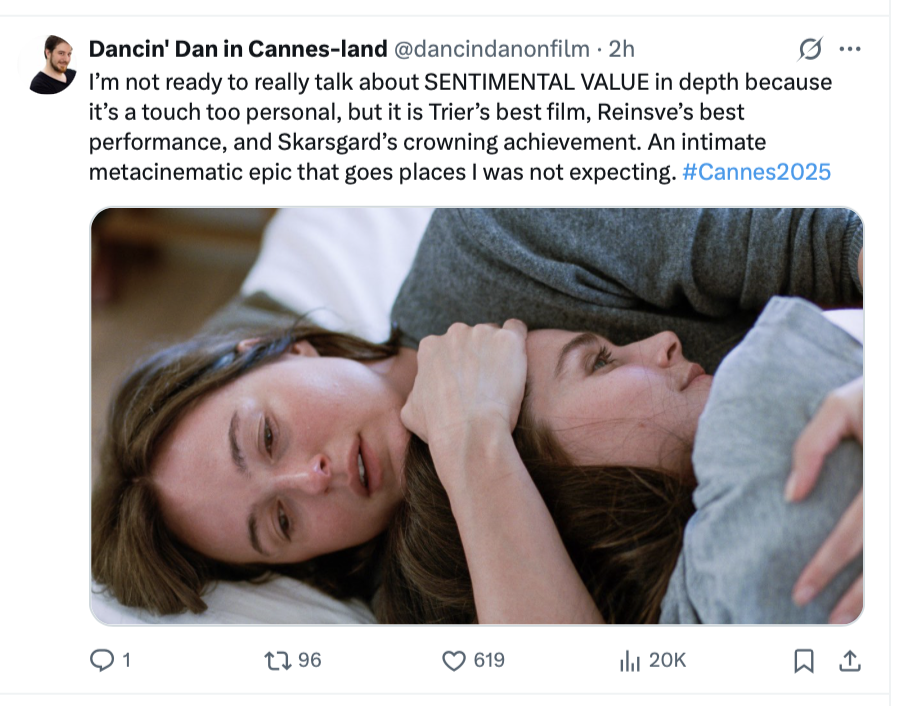This screenshot has height=706, width=918.
Task: Click the 619 likes count
Action: [x=489, y=660]
